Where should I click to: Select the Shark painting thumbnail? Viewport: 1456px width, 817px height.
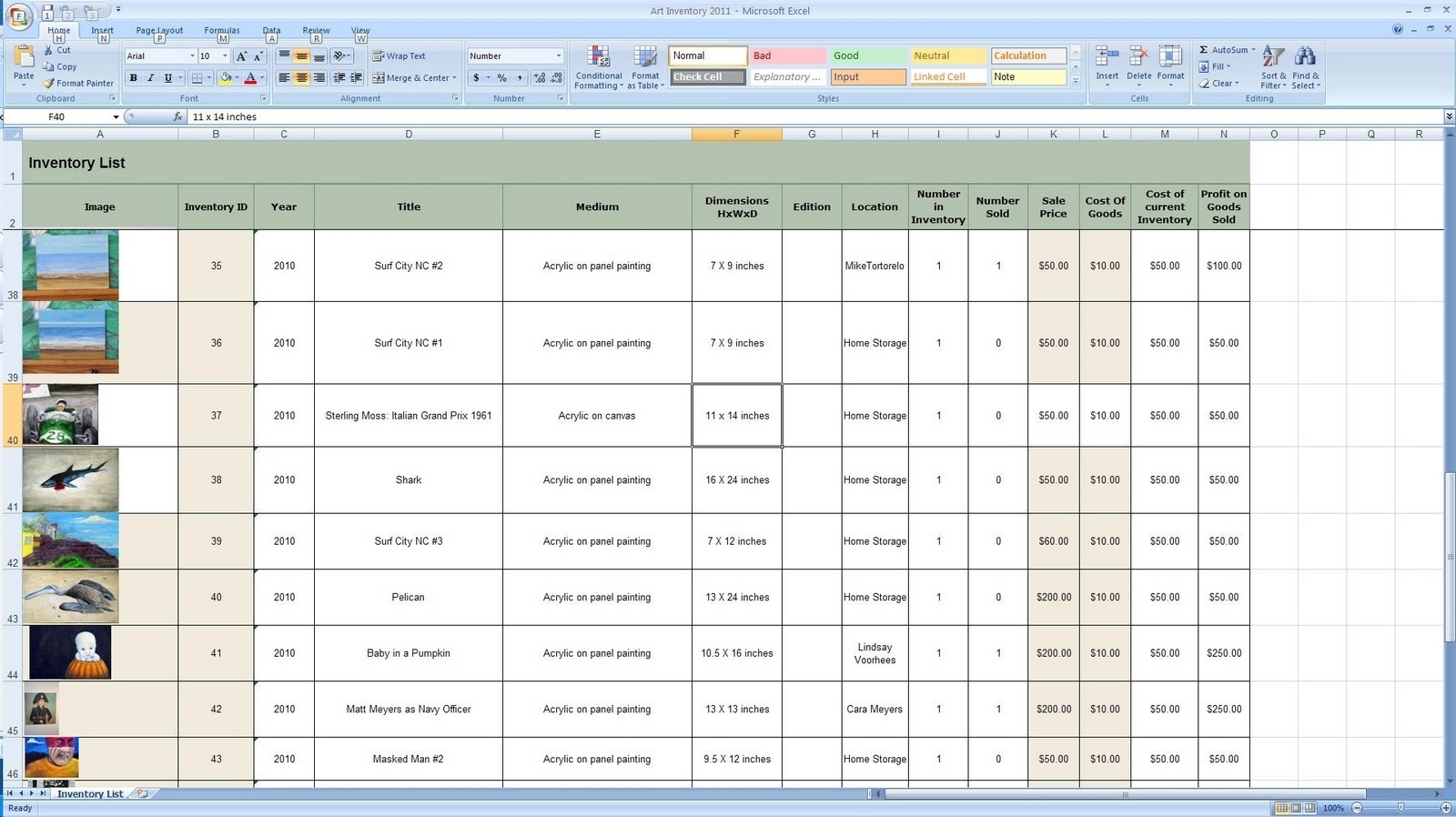click(x=70, y=479)
